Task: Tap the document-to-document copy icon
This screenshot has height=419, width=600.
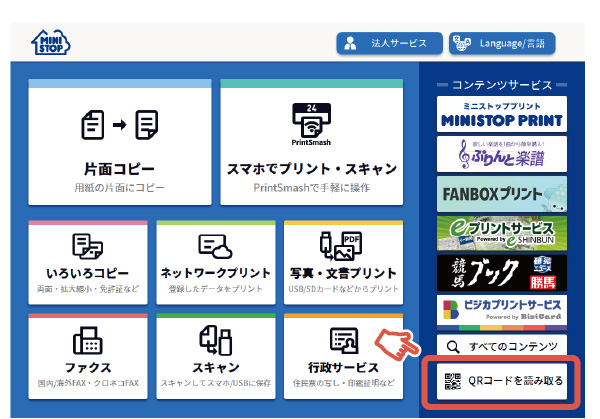Action: pos(120,125)
